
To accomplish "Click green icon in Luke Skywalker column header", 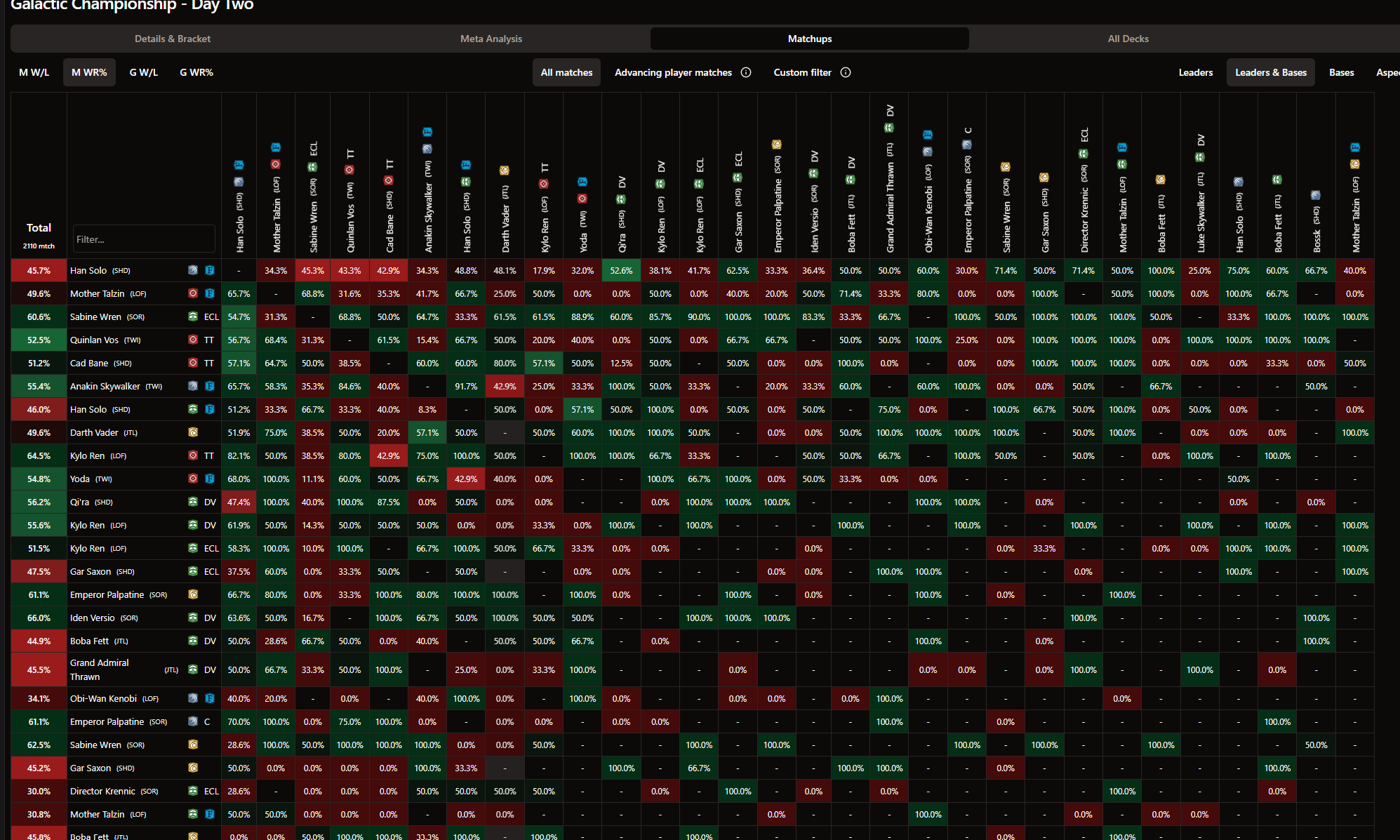I will (x=1200, y=157).
